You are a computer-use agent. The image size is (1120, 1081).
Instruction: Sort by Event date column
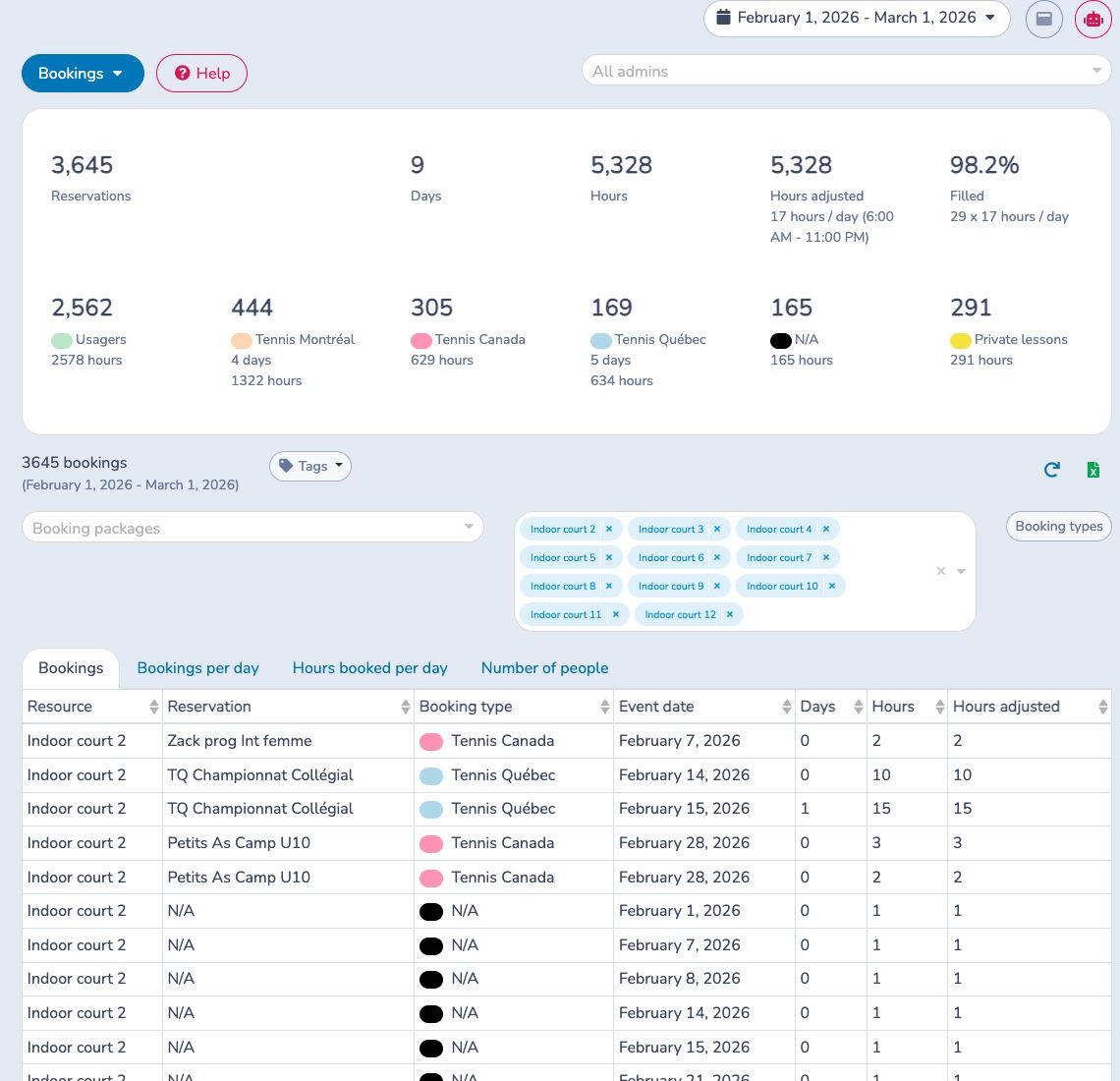tap(704, 707)
